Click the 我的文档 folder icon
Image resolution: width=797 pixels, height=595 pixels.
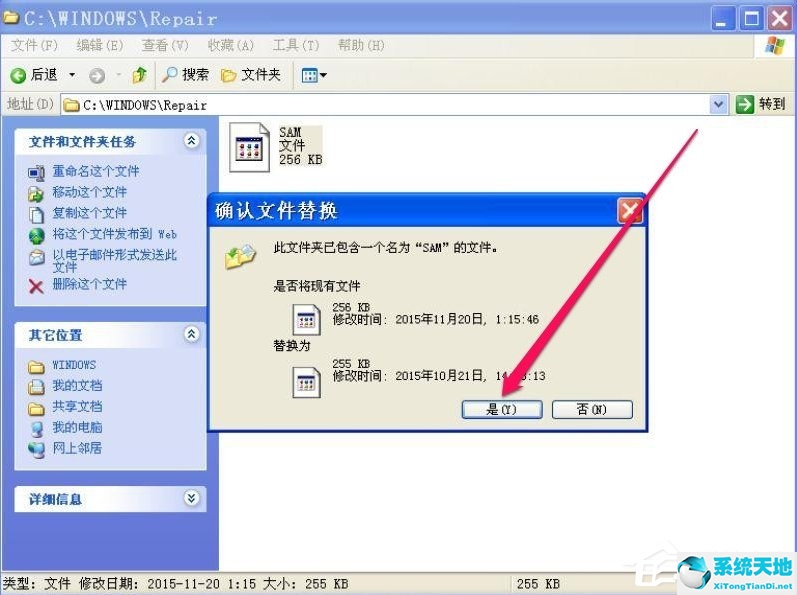pyautogui.click(x=36, y=387)
